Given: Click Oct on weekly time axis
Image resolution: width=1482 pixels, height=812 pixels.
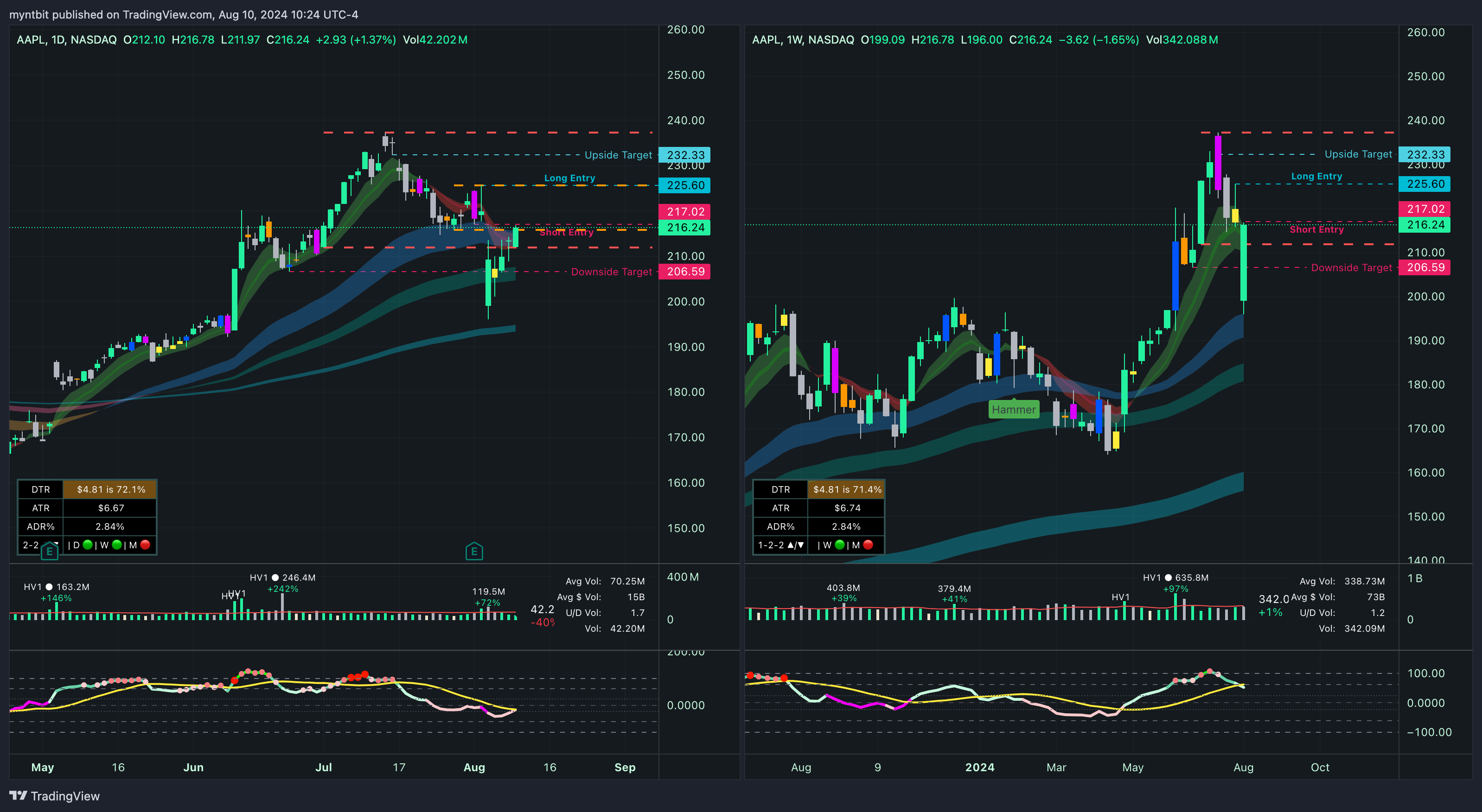Looking at the screenshot, I should coord(1320,767).
